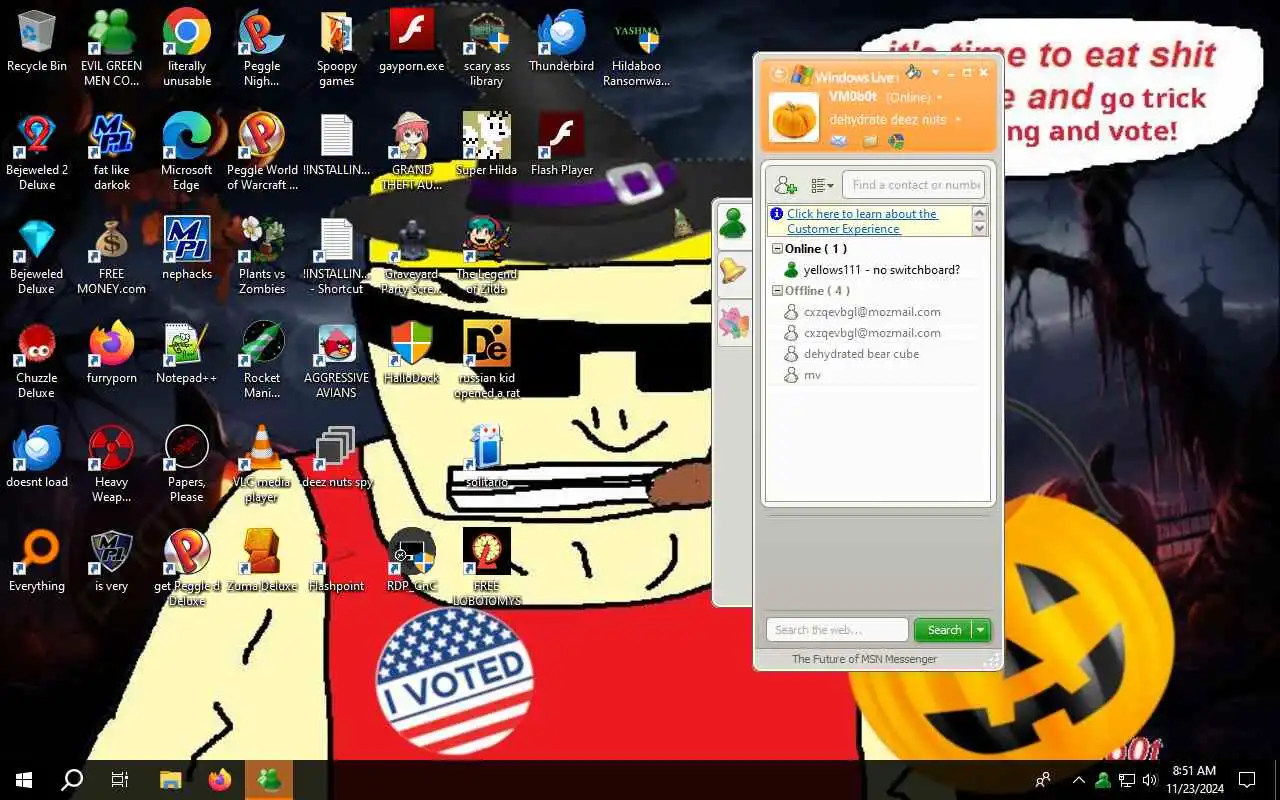Screen dimensions: 1280x800
Task: Launch the scary ass library shortcut
Action: 487,49
